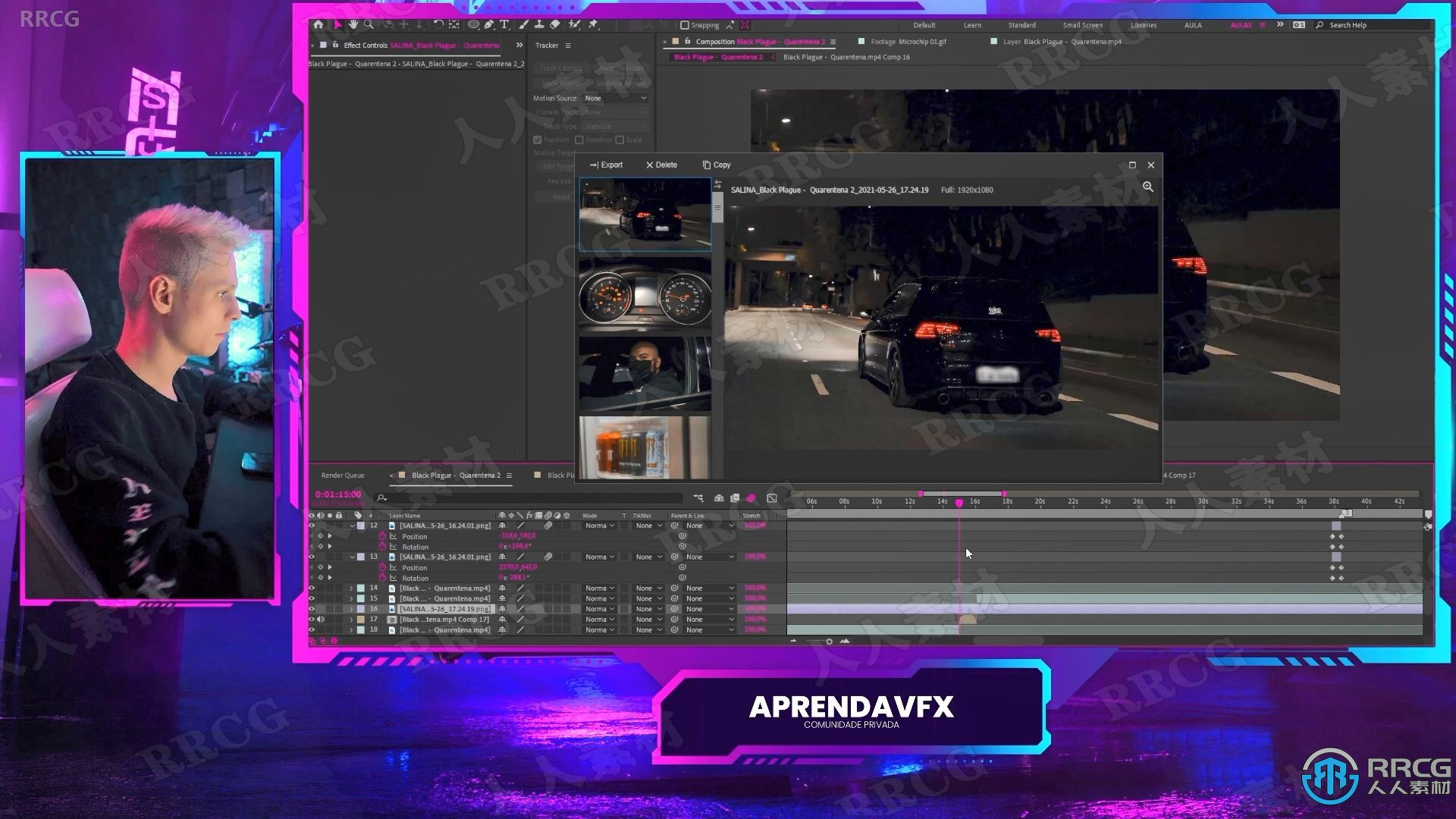The image size is (1456, 819).
Task: Click the Rotation stopwatch under layer 13
Action: pyautogui.click(x=383, y=578)
